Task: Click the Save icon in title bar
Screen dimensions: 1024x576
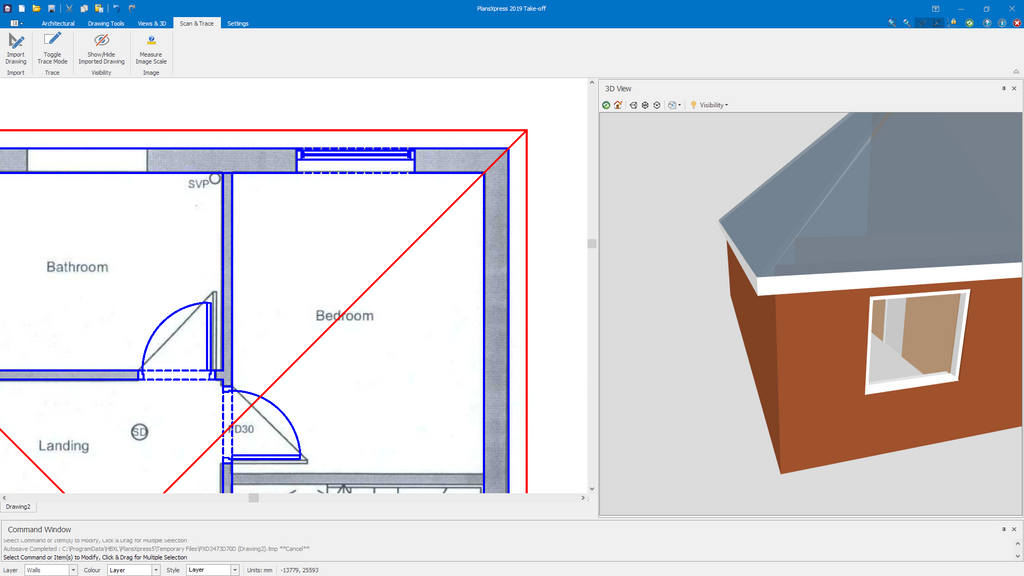Action: (52, 8)
